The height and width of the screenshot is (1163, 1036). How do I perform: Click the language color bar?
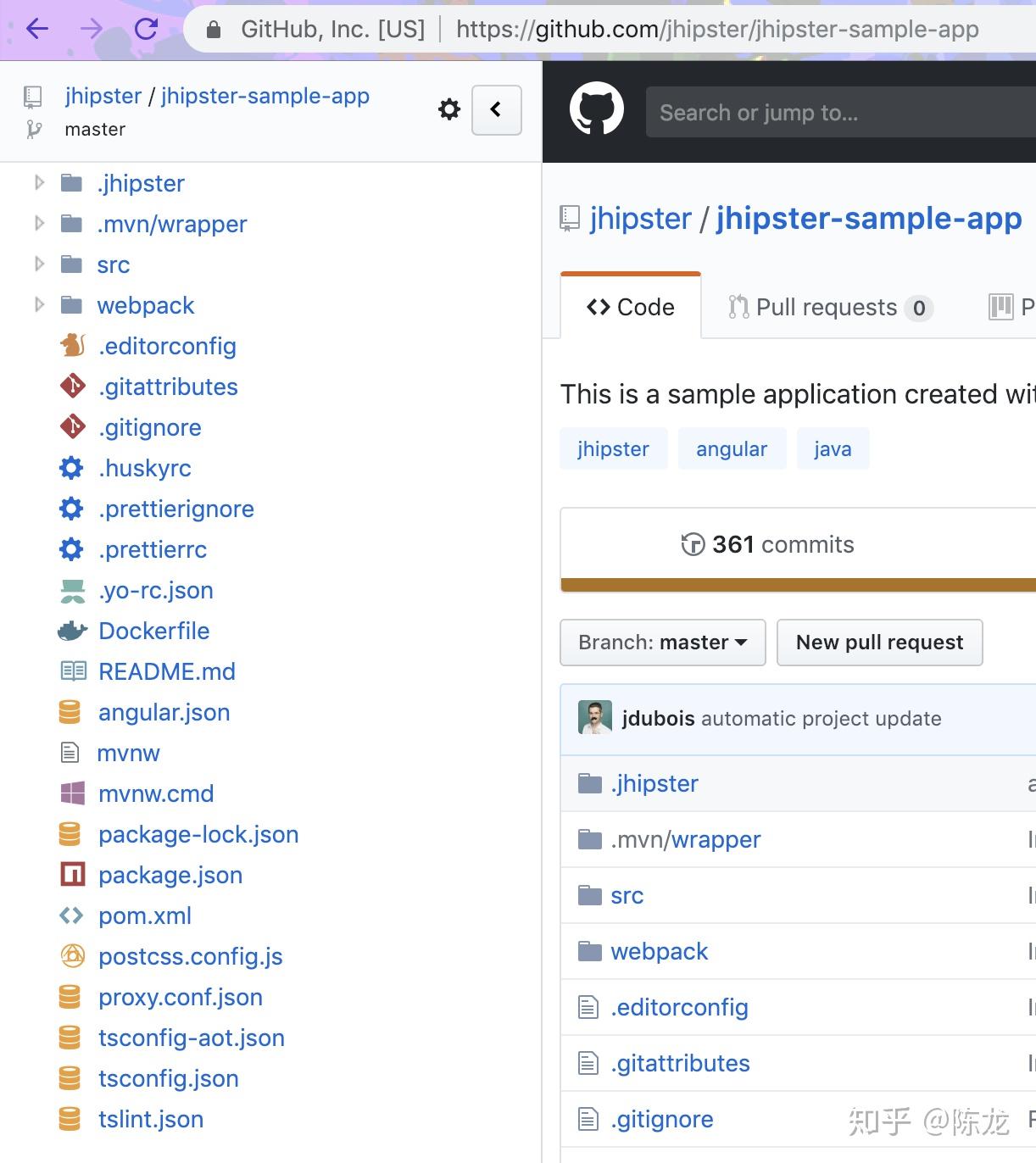pyautogui.click(x=797, y=585)
